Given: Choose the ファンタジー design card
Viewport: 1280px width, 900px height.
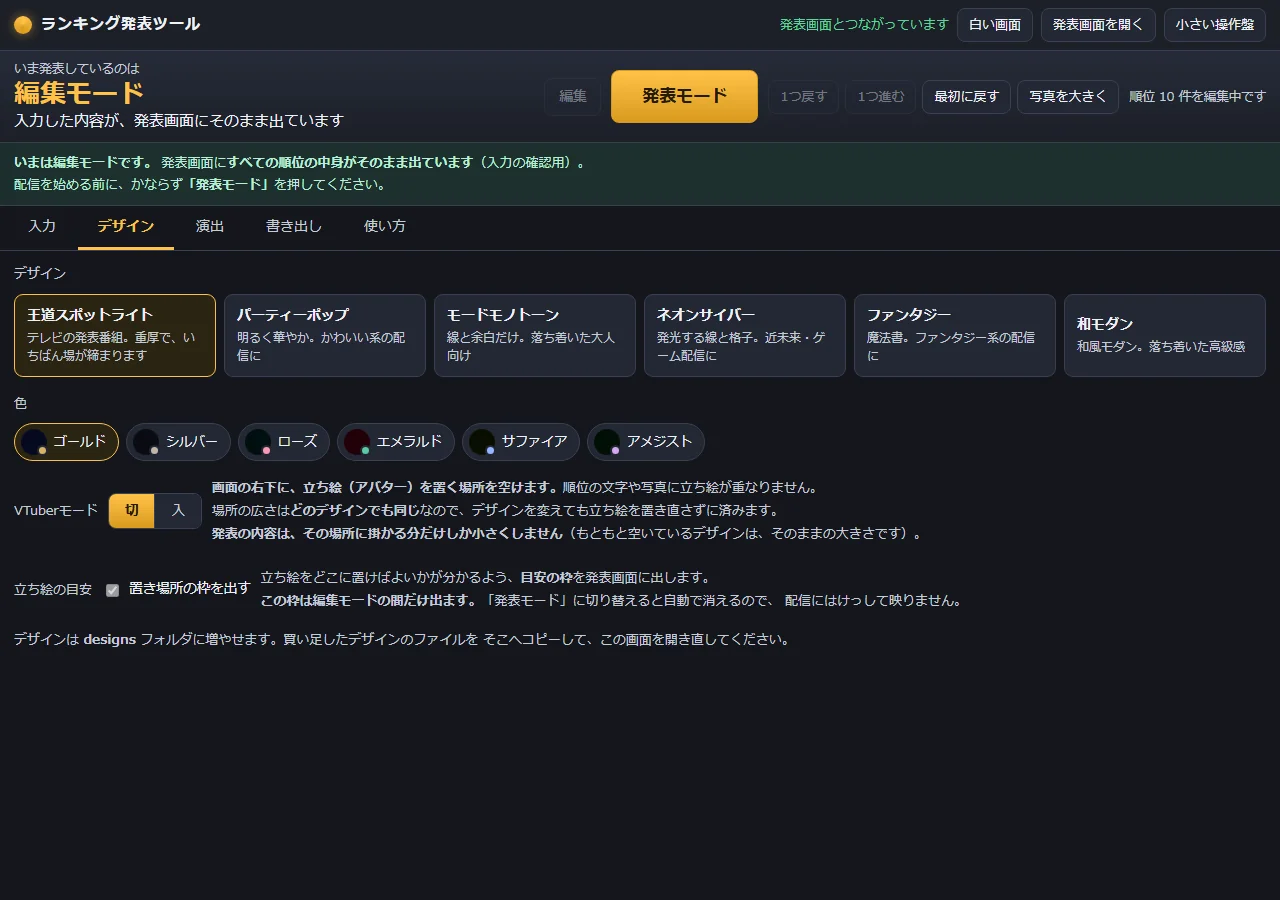Looking at the screenshot, I should pyautogui.click(x=955, y=336).
